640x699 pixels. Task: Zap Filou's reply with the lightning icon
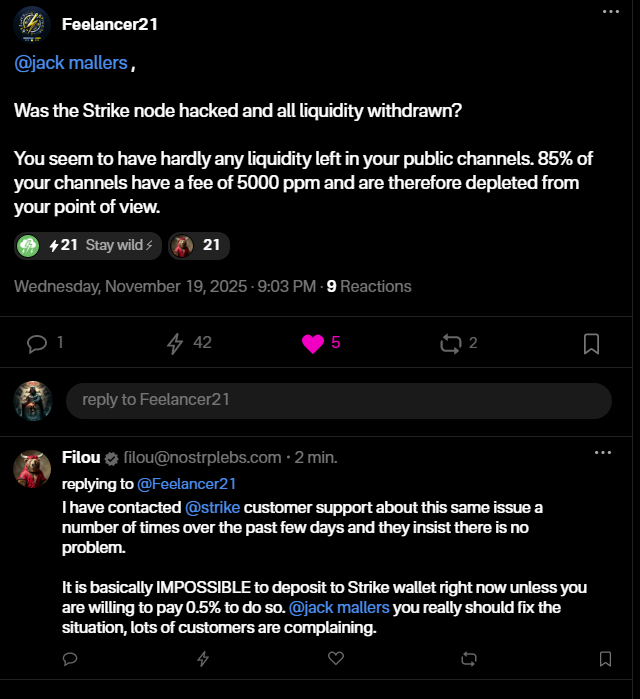(203, 659)
